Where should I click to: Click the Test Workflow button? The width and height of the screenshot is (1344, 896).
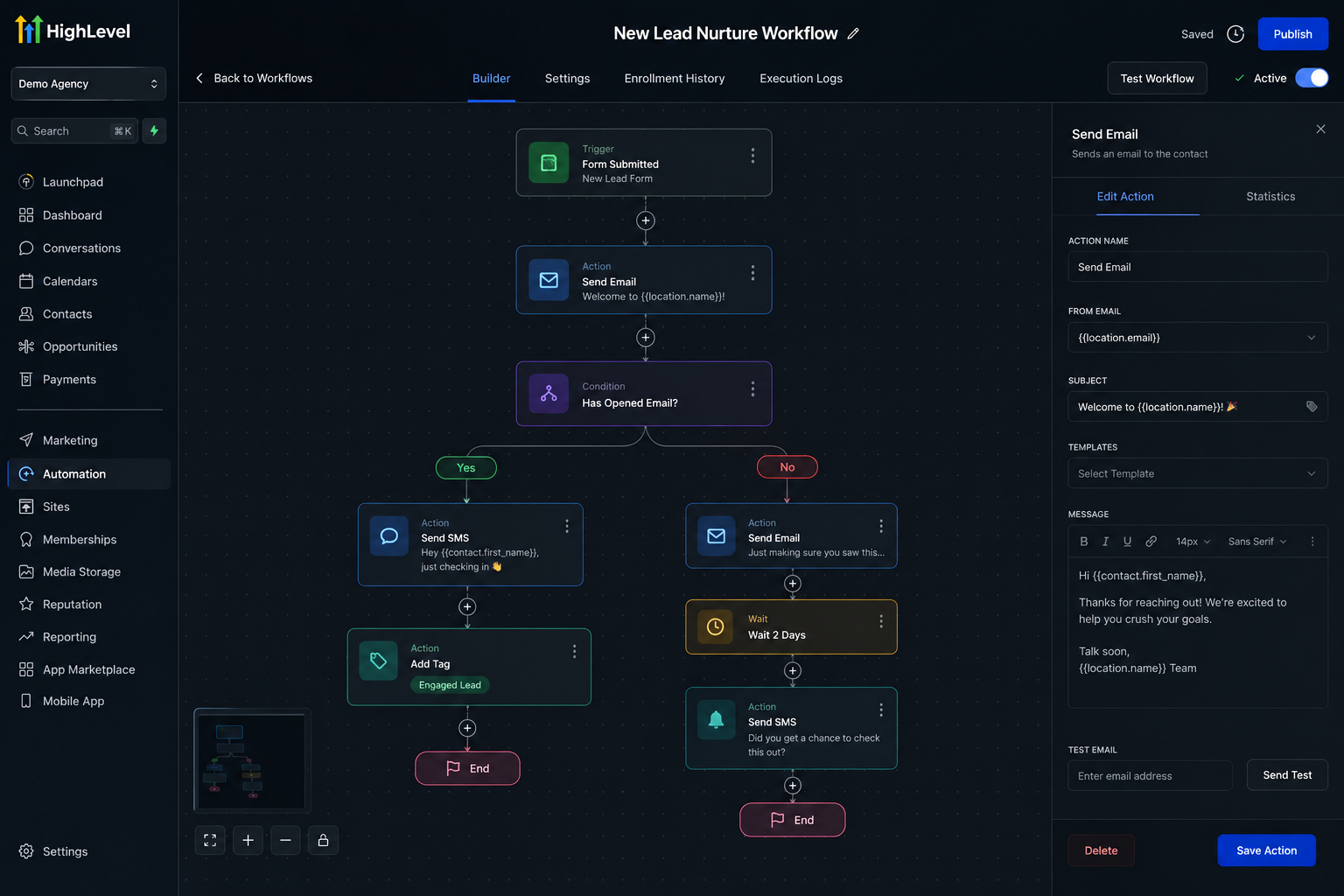coord(1157,79)
